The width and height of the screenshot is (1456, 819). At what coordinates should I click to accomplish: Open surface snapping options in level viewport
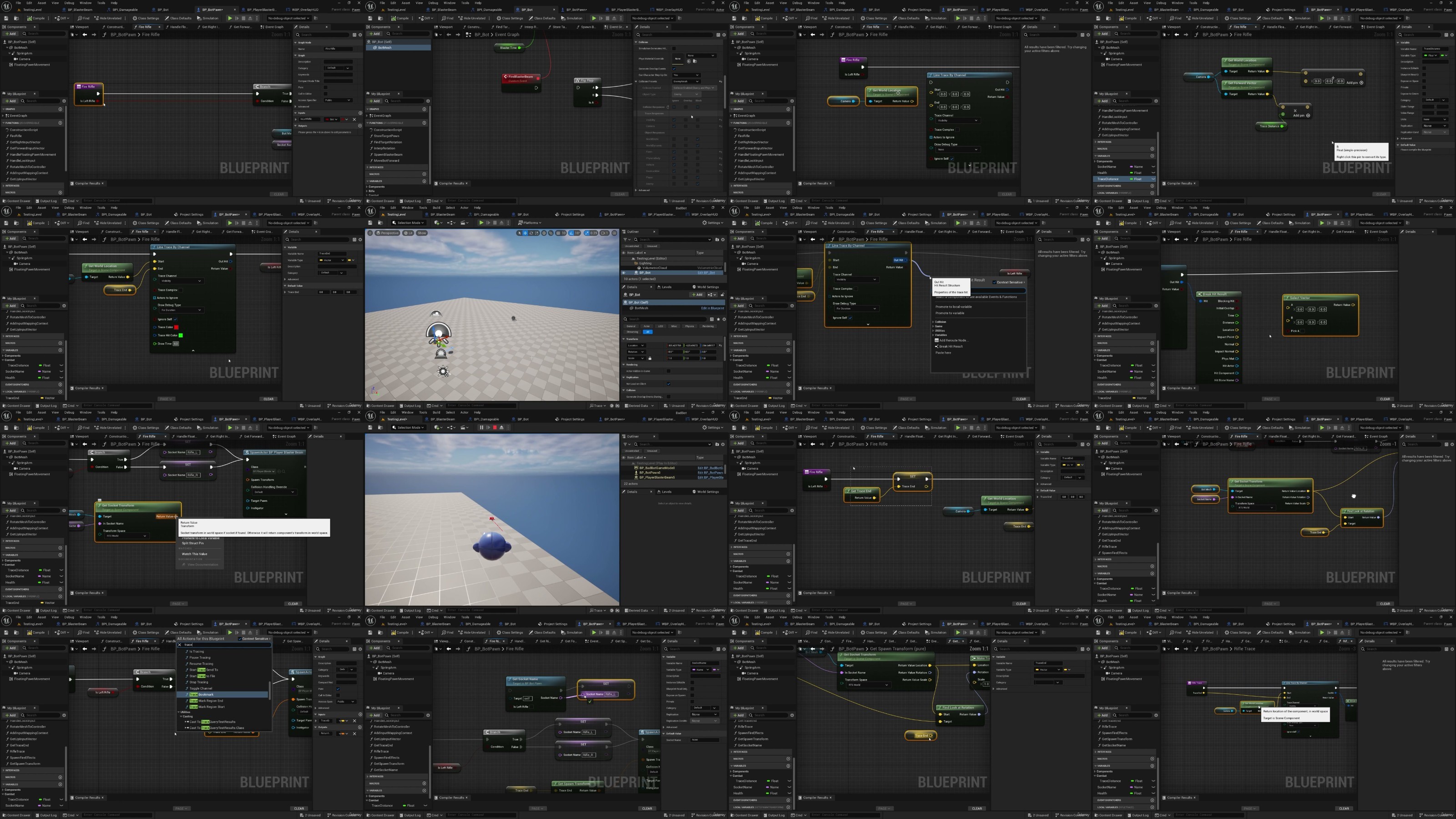point(551,233)
